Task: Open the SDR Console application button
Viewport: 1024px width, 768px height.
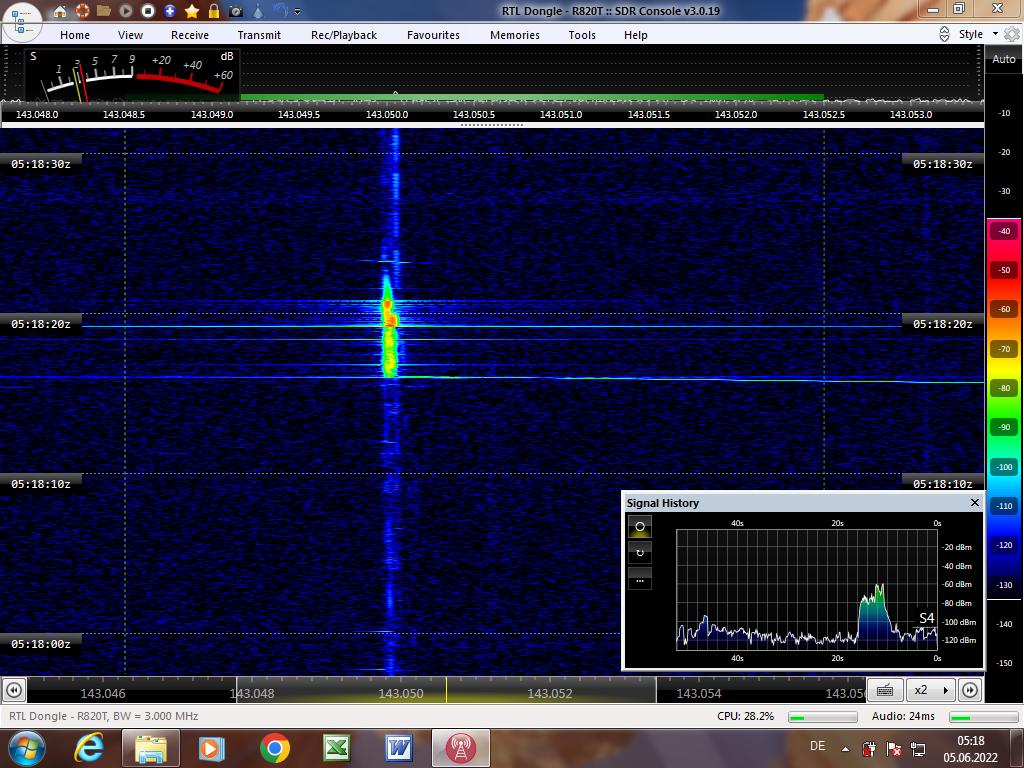Action: [x=22, y=21]
